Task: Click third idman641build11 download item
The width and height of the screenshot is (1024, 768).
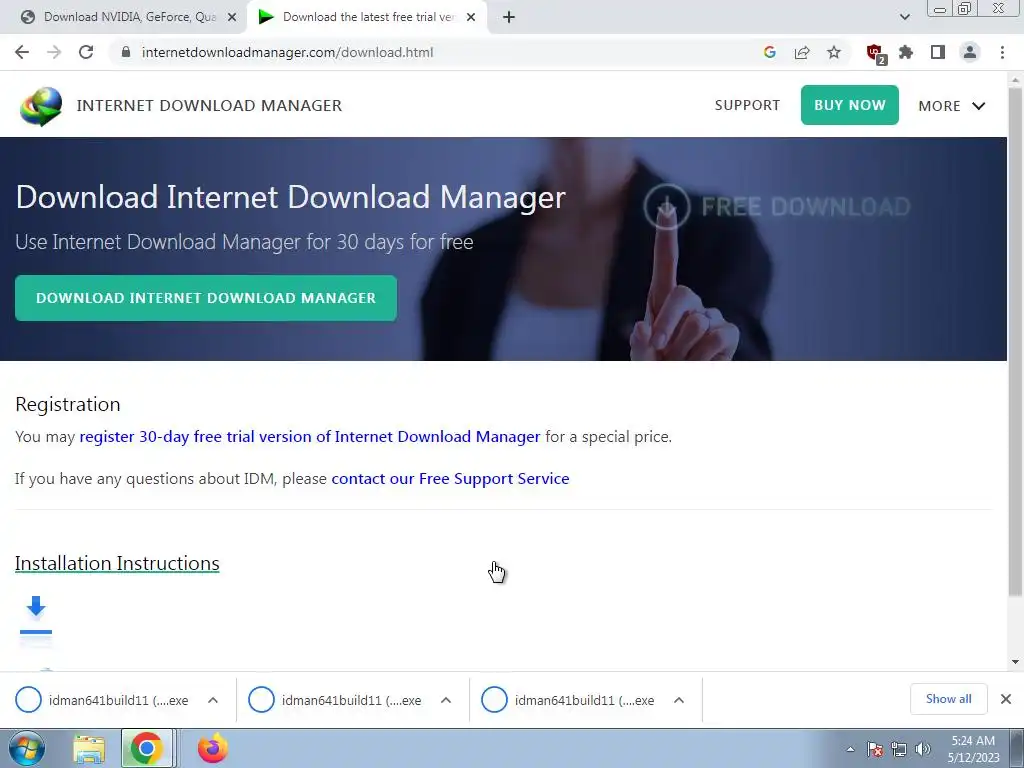Action: tap(573, 700)
